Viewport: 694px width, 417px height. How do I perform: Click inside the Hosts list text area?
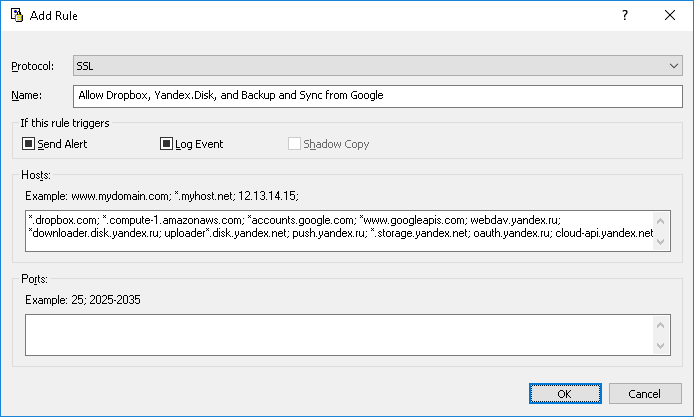coord(338,230)
